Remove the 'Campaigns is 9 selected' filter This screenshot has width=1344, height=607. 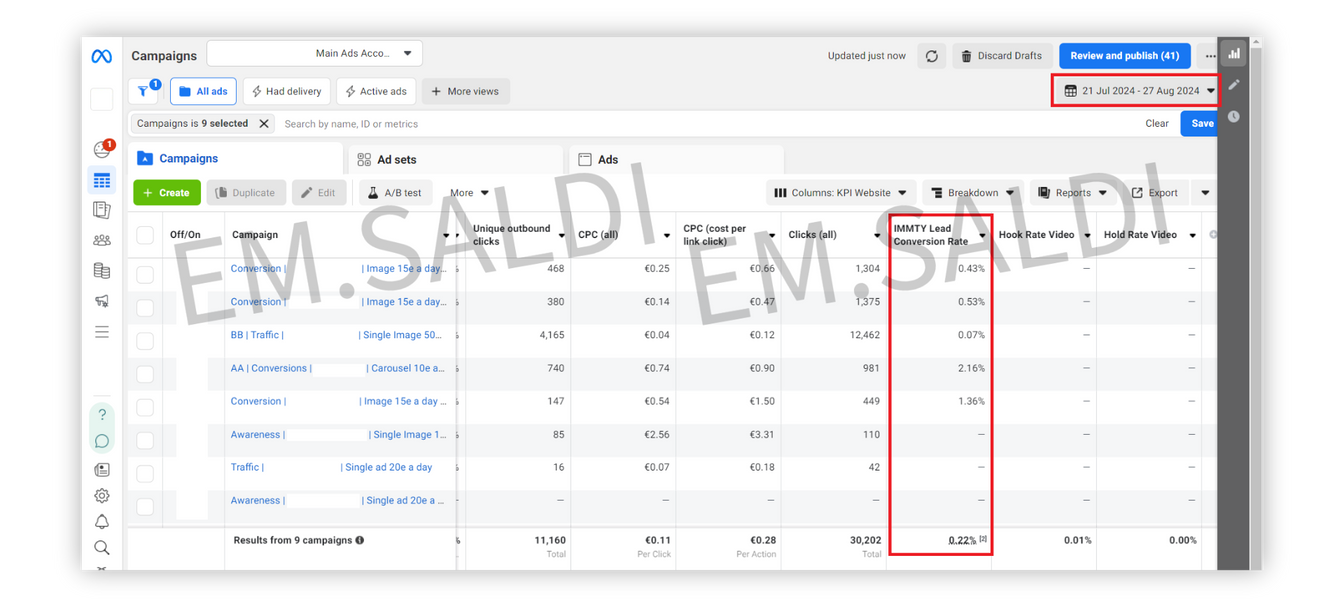(264, 124)
